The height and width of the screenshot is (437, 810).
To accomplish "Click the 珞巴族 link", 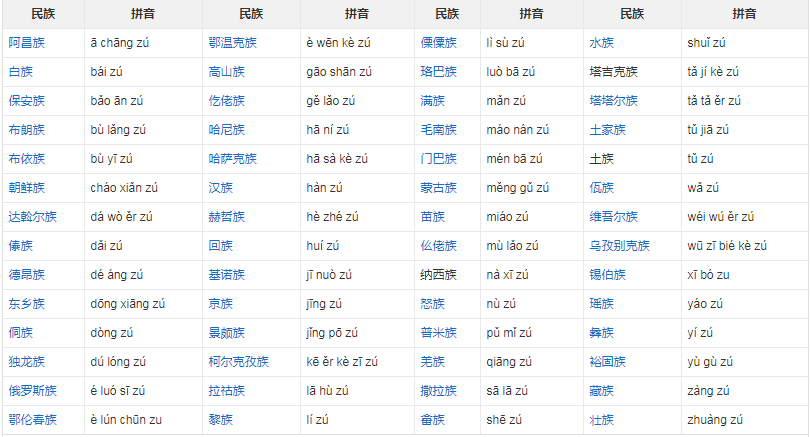I will (439, 72).
